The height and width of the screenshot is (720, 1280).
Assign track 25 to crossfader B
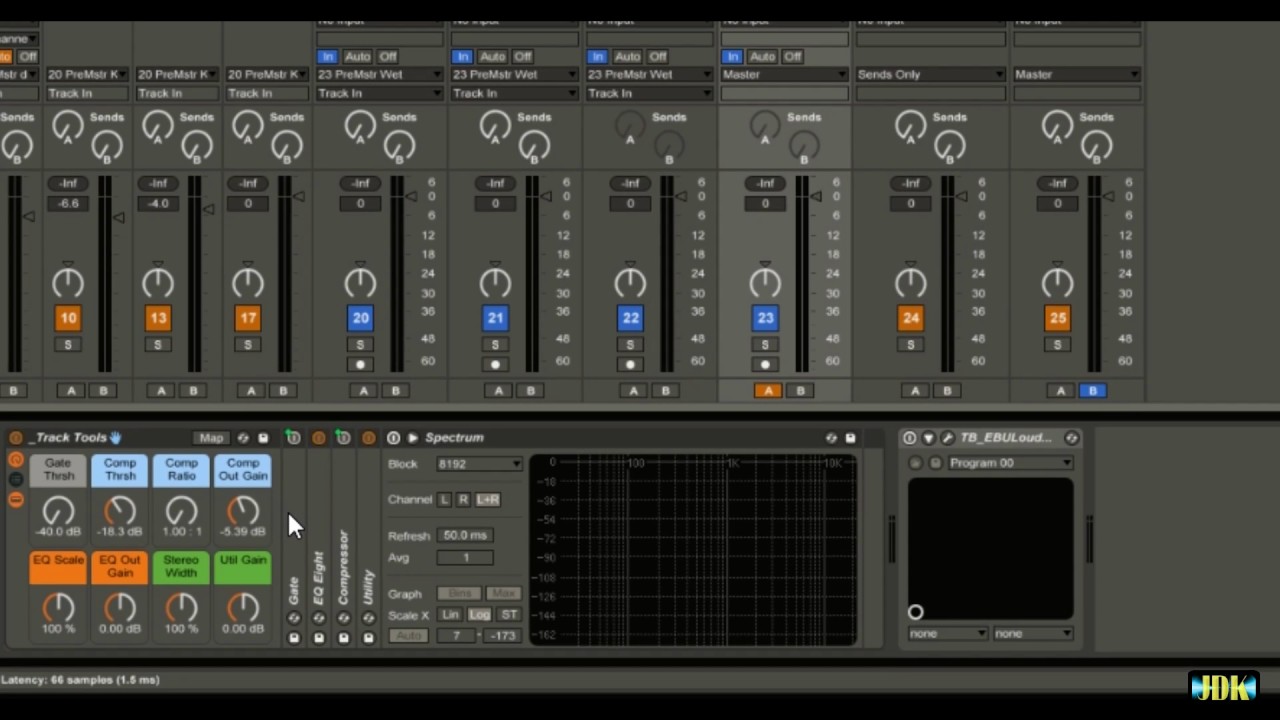click(1093, 391)
